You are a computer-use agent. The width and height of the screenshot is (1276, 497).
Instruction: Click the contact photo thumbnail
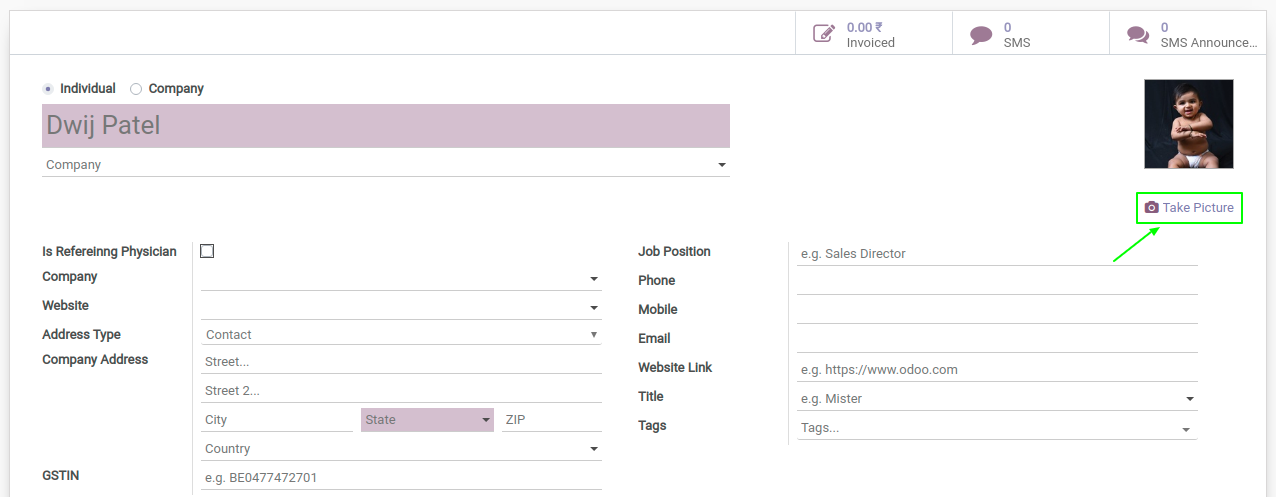pyautogui.click(x=1189, y=124)
